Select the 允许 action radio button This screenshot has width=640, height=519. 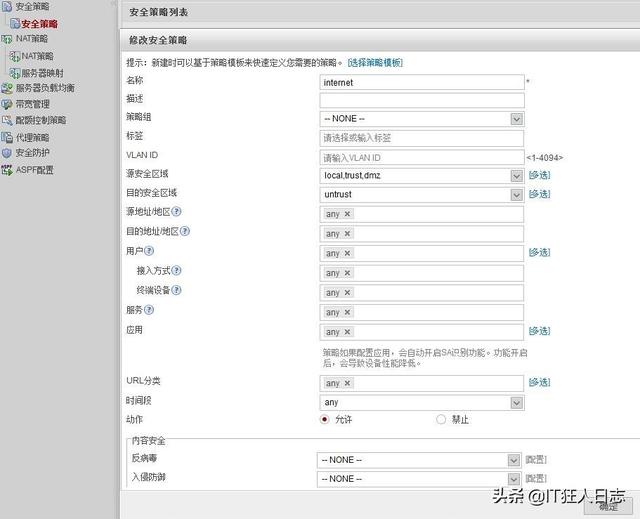click(x=324, y=419)
